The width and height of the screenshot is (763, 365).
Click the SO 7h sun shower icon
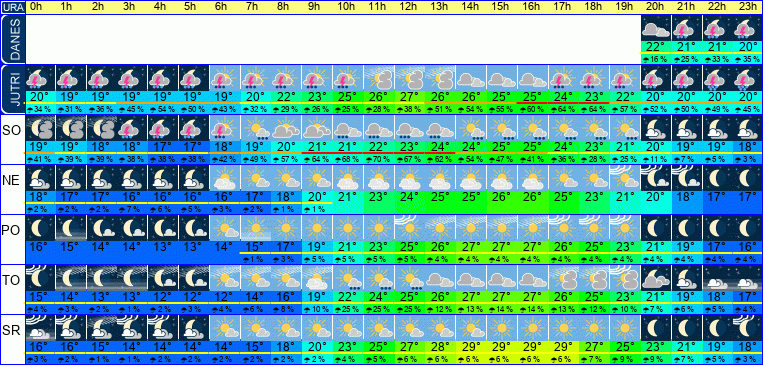[x=256, y=128]
